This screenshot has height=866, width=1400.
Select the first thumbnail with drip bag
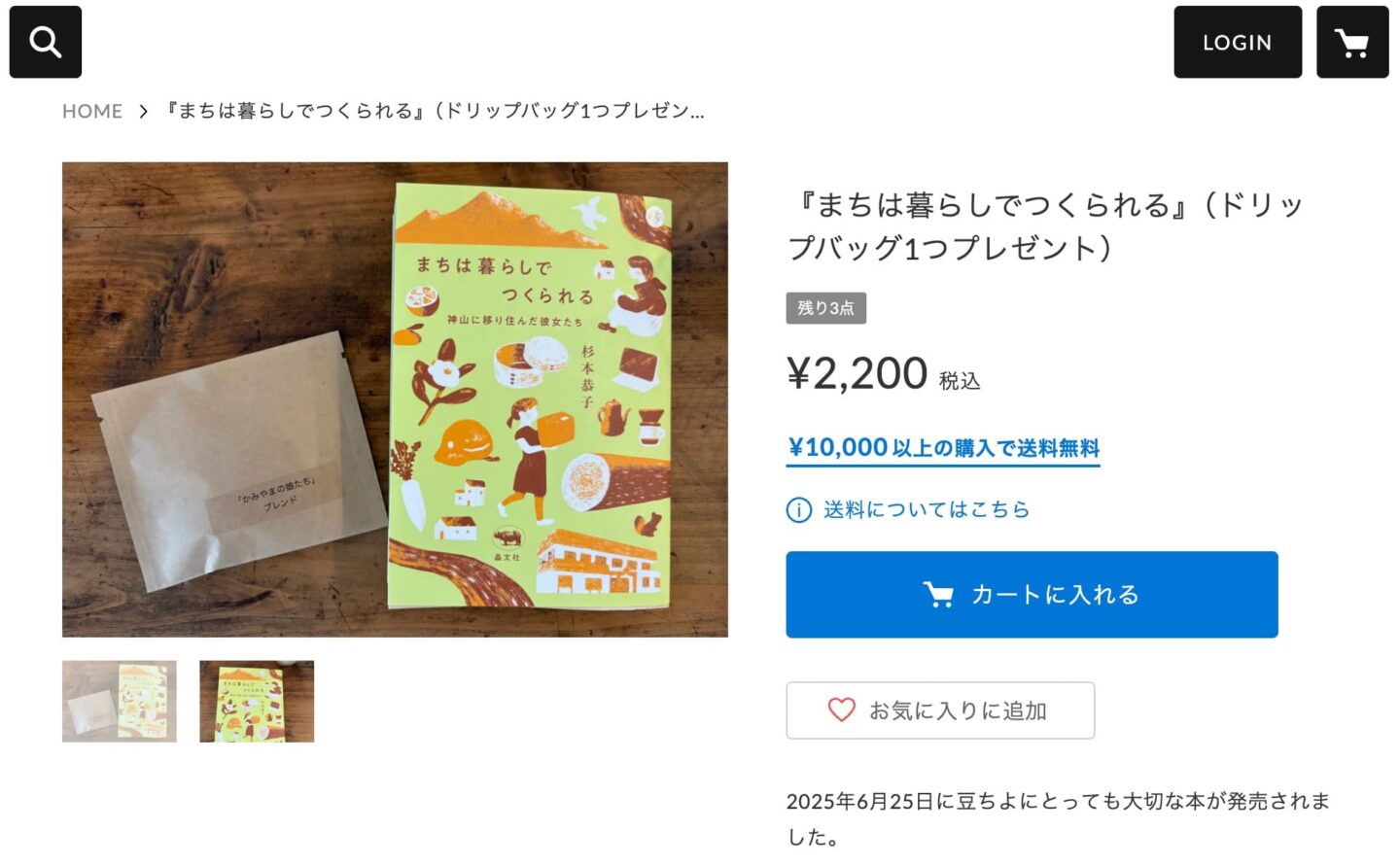(x=120, y=702)
